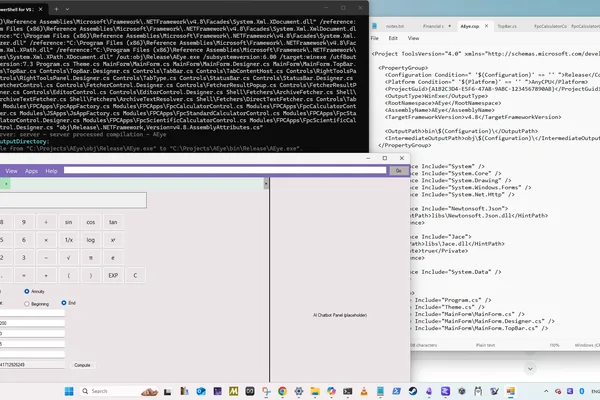Switch to the TopBar.cs tab in Notepad

[507, 26]
